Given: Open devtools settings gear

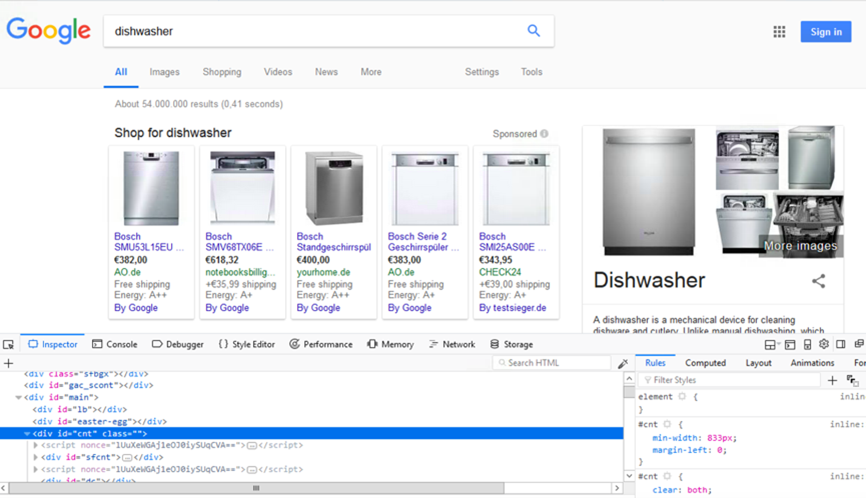Looking at the screenshot, I should click(x=823, y=344).
